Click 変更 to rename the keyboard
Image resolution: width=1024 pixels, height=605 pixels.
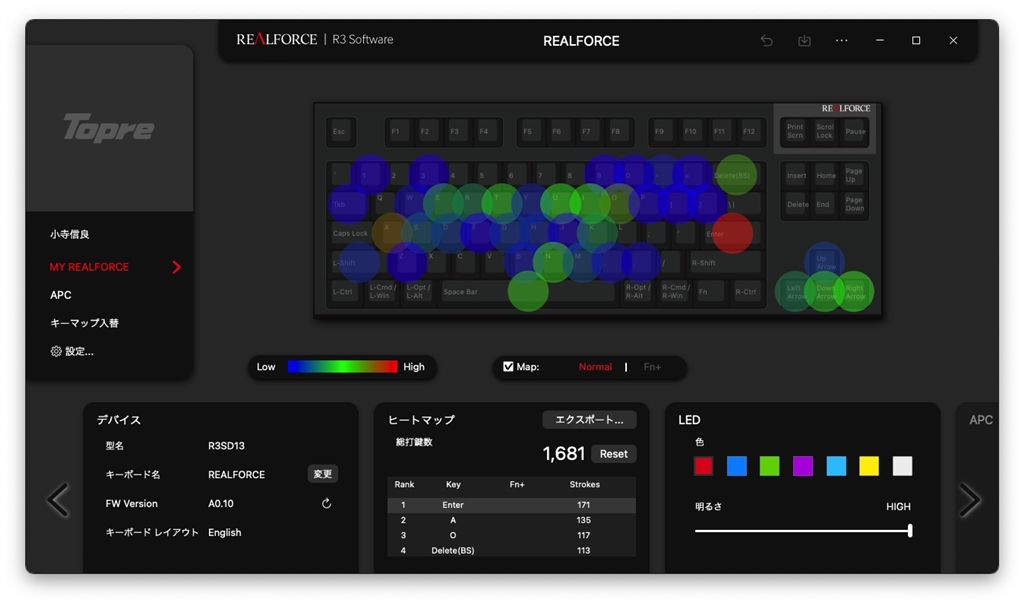(x=323, y=474)
